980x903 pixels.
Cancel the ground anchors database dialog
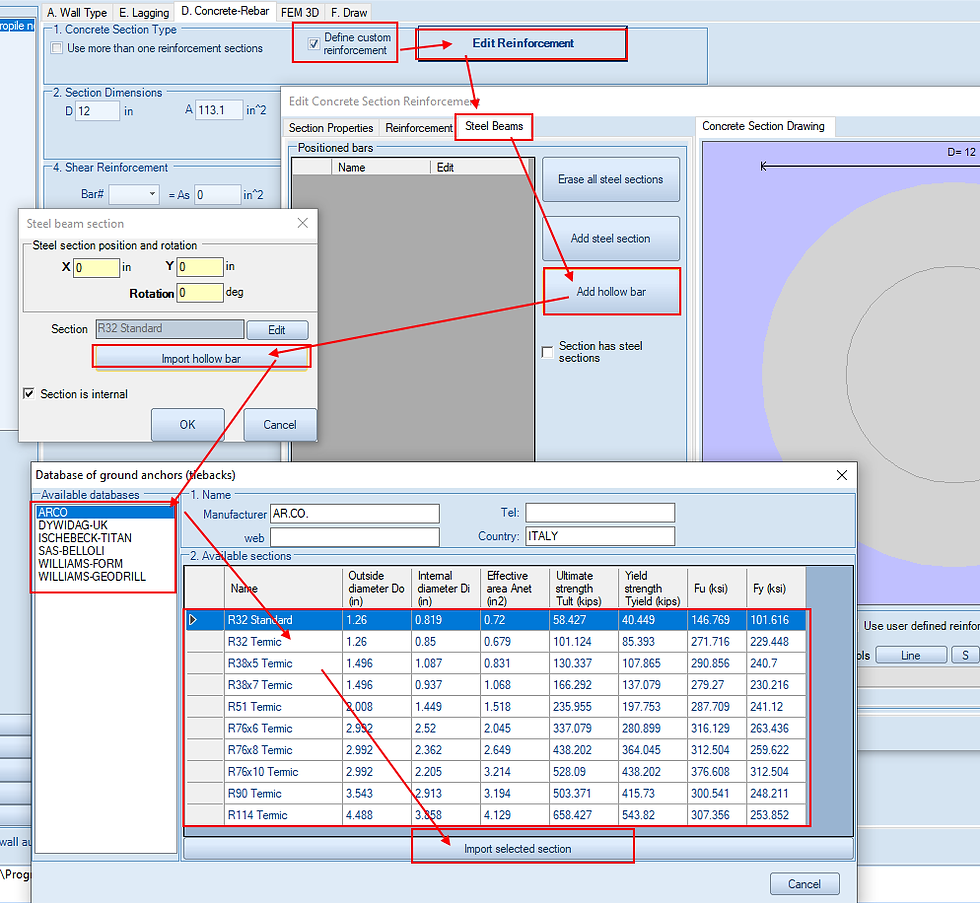[804, 884]
